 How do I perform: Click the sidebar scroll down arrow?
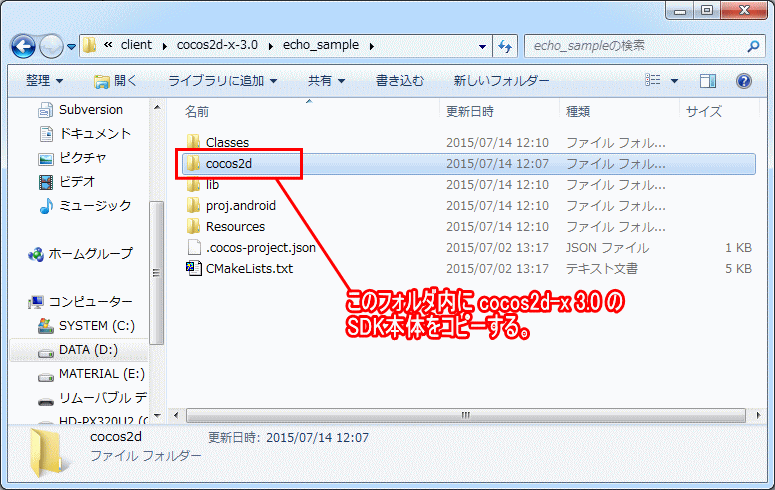click(x=157, y=416)
